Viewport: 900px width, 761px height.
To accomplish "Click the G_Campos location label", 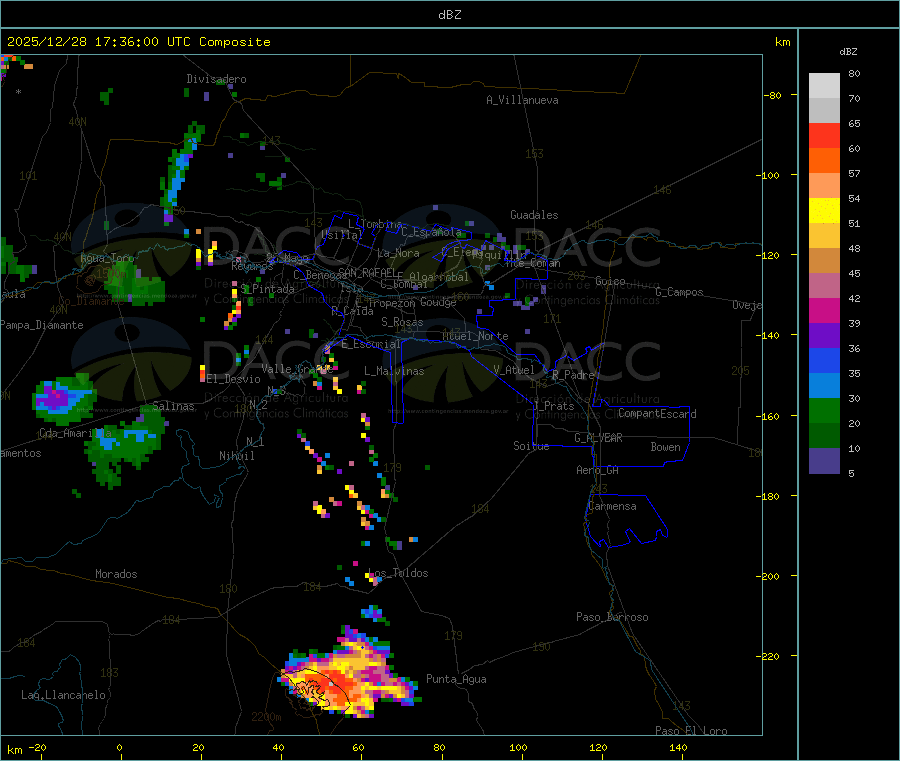I will tap(679, 292).
